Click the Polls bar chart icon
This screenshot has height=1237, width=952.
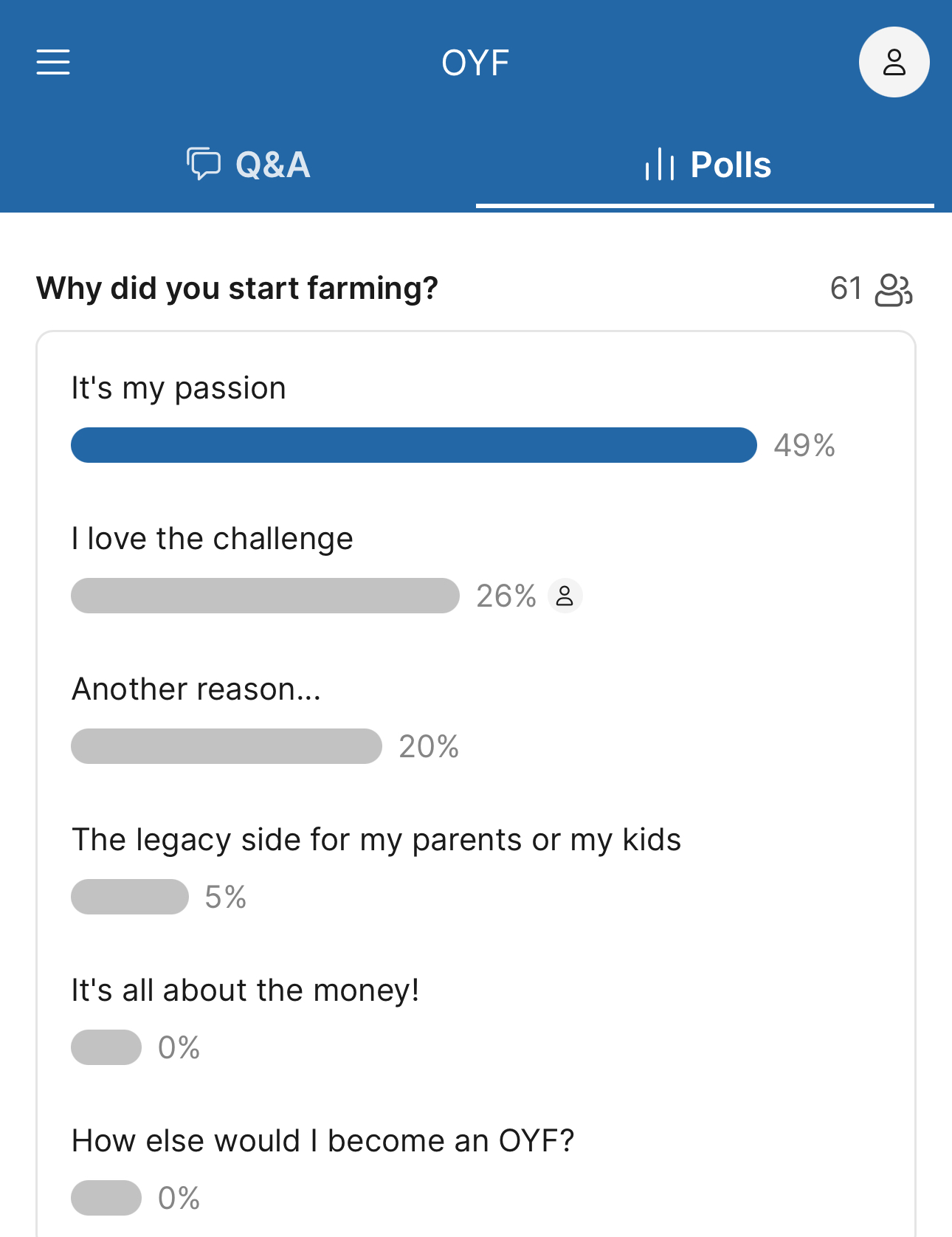659,164
